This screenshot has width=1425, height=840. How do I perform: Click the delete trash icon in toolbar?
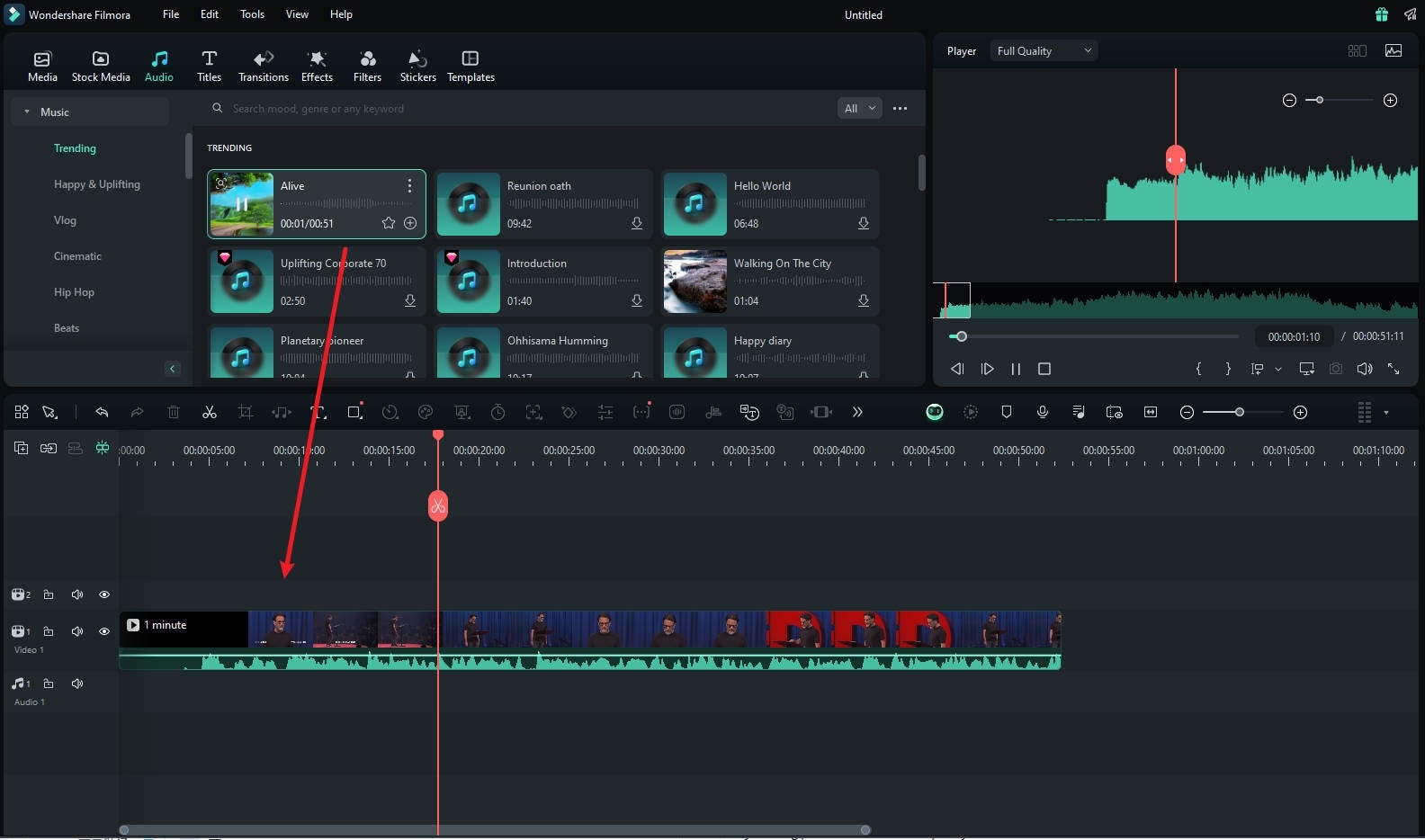(x=174, y=412)
